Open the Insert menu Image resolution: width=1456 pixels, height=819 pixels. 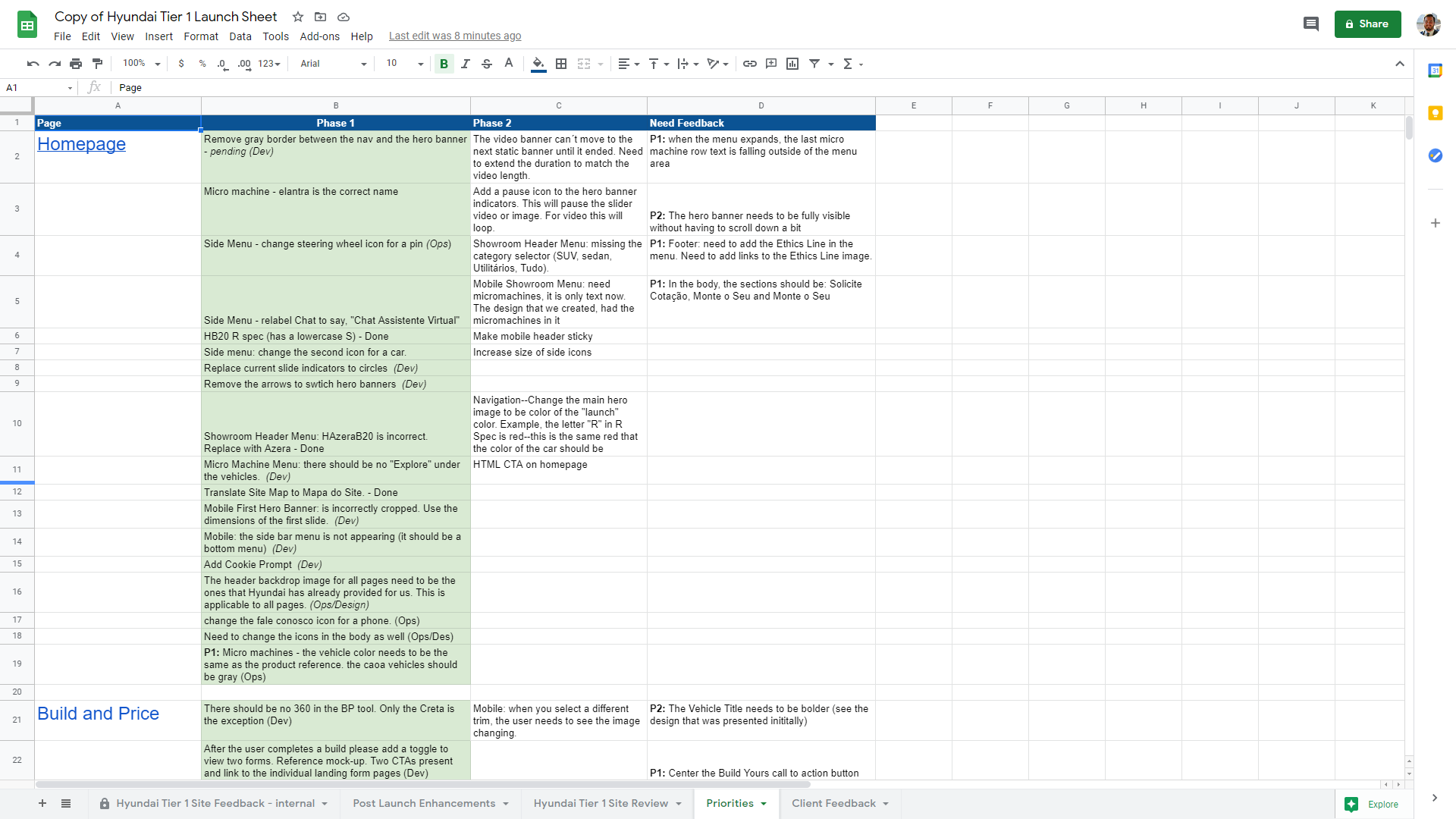pos(158,36)
